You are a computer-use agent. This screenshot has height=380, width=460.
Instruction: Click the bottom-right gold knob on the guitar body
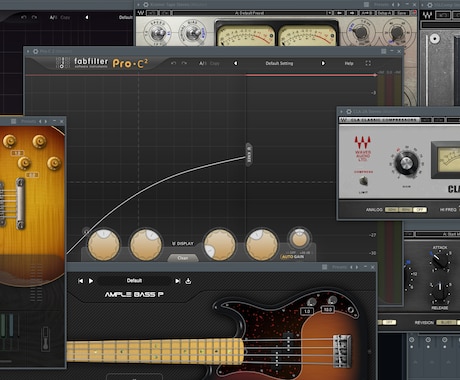pos(54,163)
